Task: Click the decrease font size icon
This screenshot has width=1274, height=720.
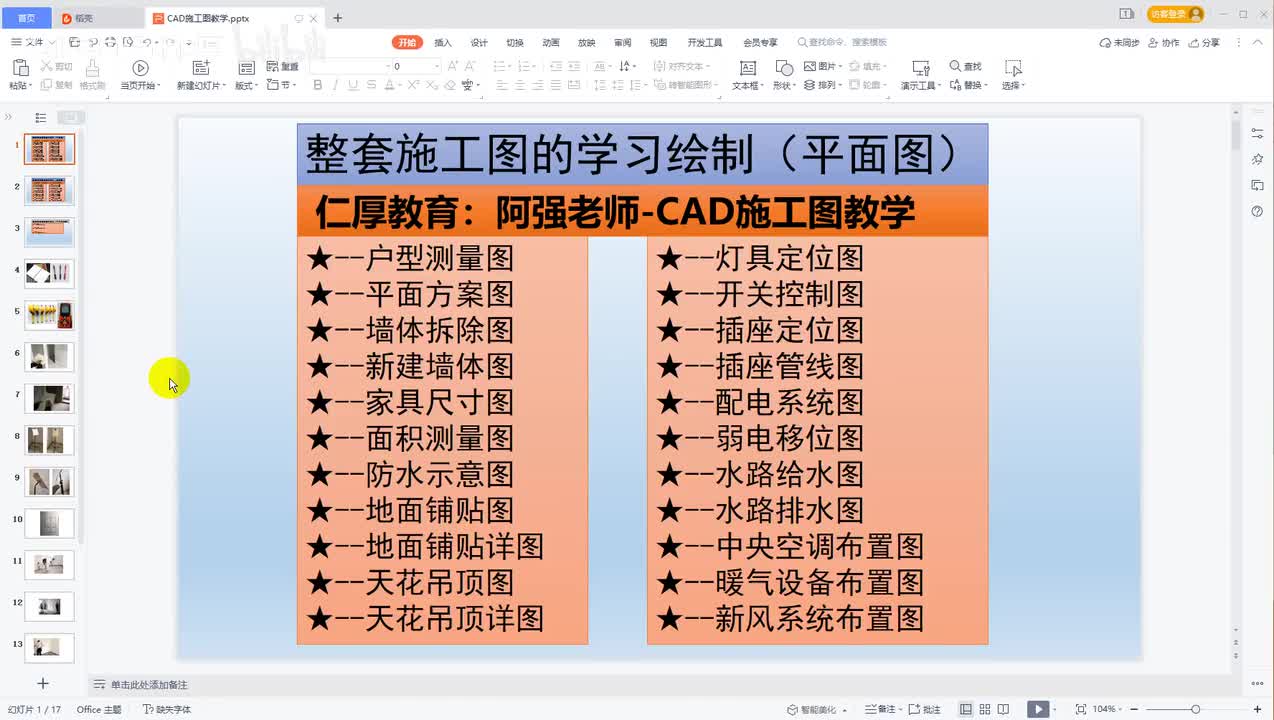Action: pos(469,66)
